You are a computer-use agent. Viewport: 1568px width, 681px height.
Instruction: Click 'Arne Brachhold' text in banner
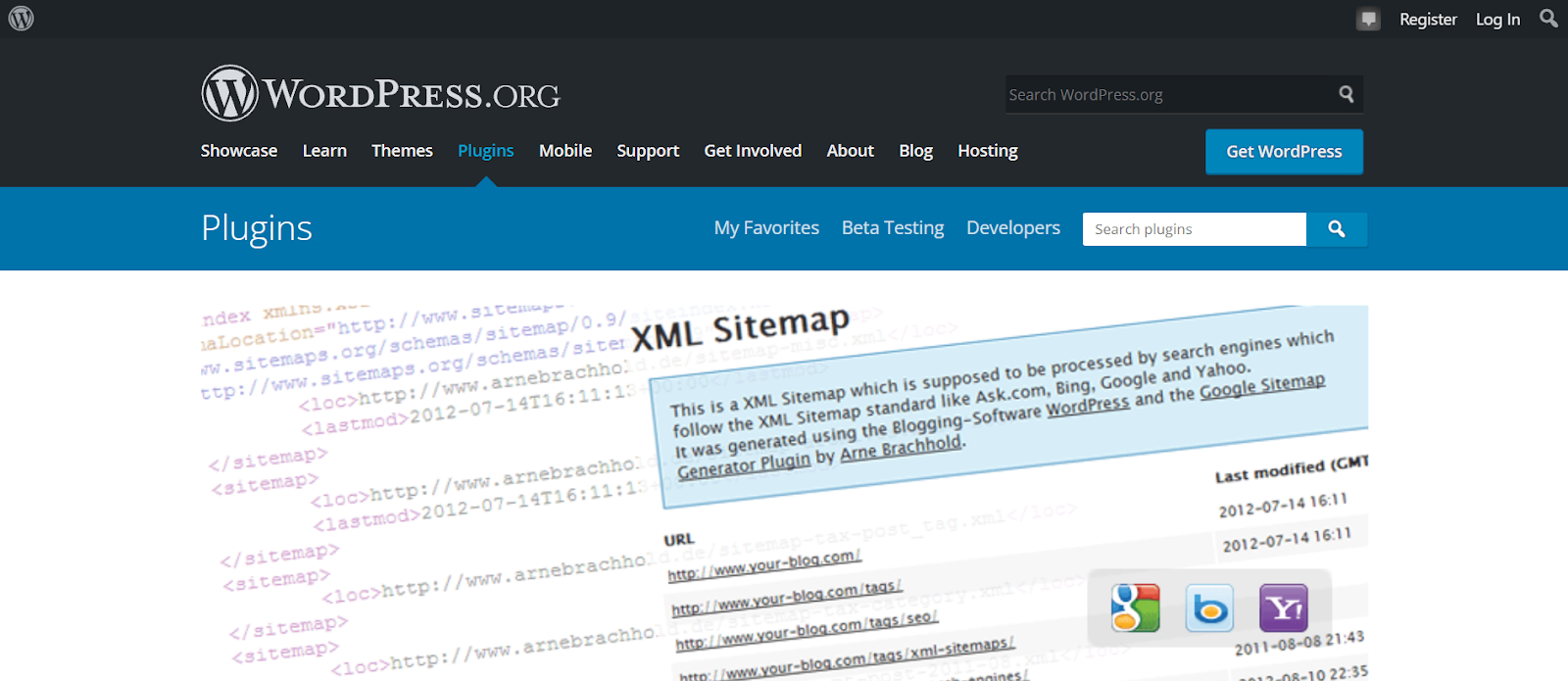click(x=901, y=448)
